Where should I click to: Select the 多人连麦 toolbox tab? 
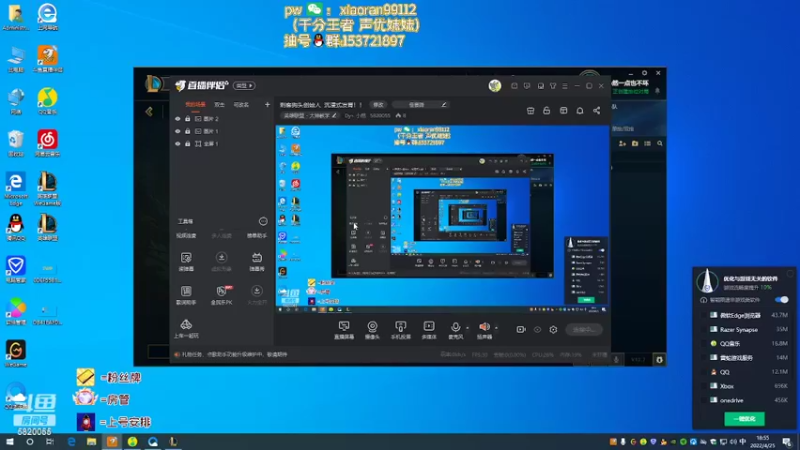tap(221, 236)
